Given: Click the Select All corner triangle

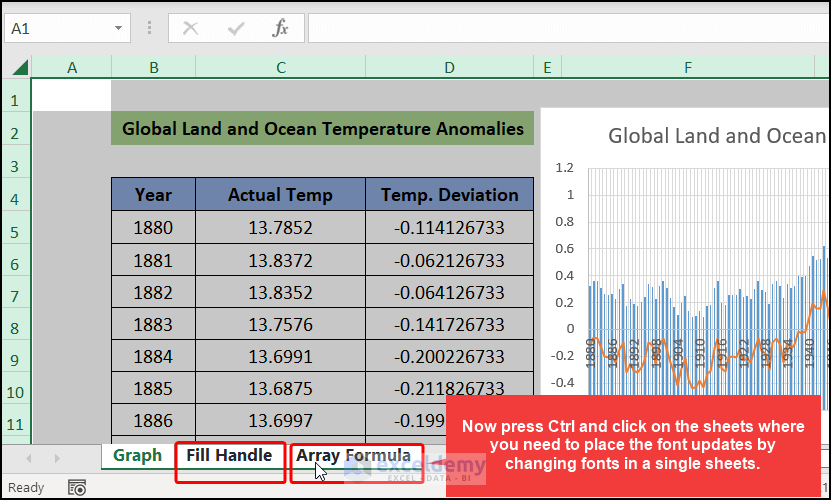Looking at the screenshot, I should (x=20, y=67).
